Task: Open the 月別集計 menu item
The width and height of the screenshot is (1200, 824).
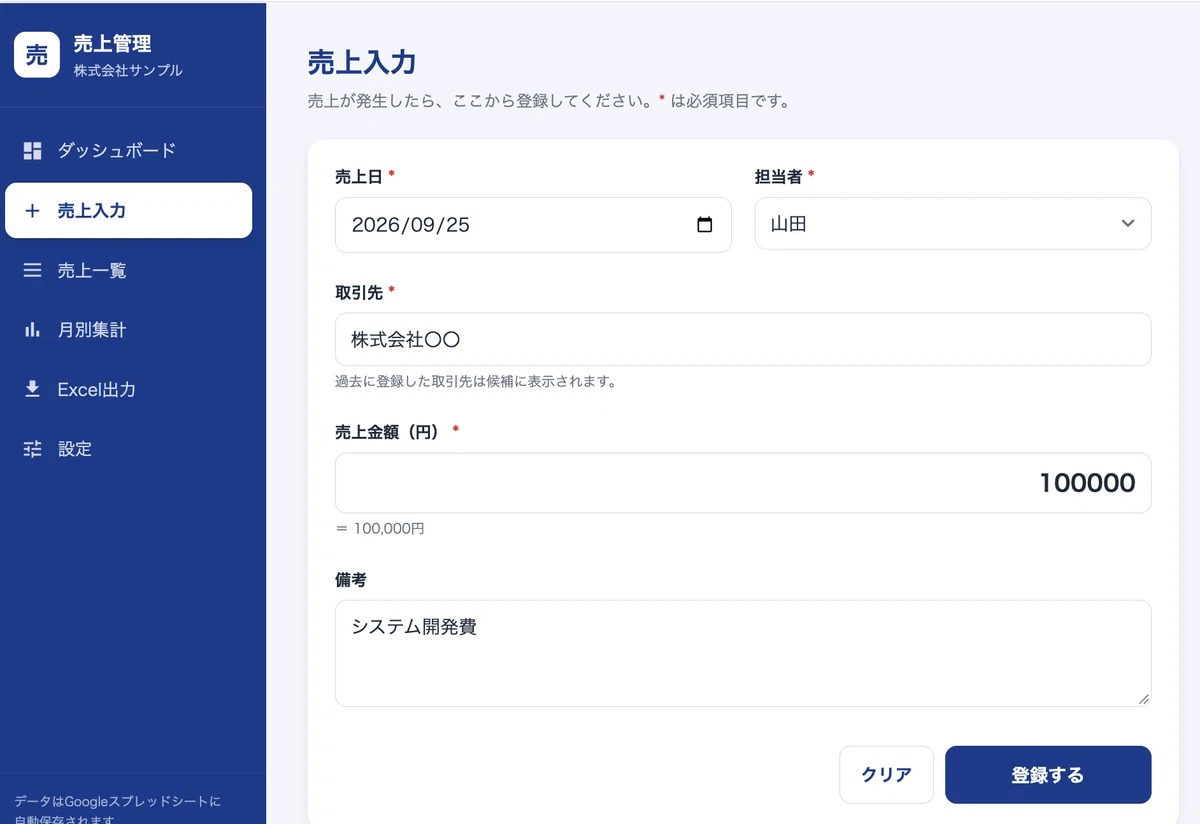Action: point(128,329)
